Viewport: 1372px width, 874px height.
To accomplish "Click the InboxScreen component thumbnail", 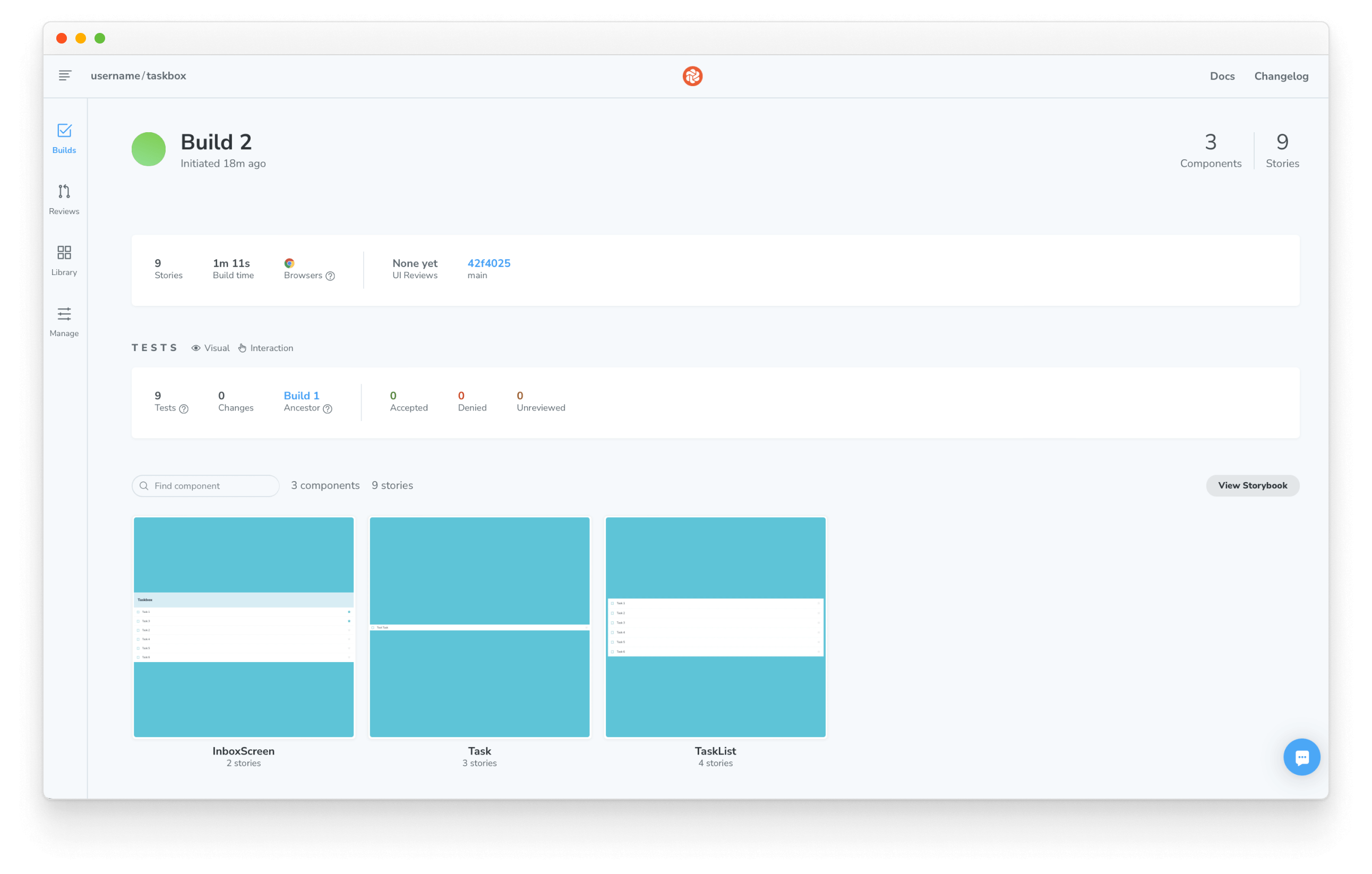I will pos(243,627).
